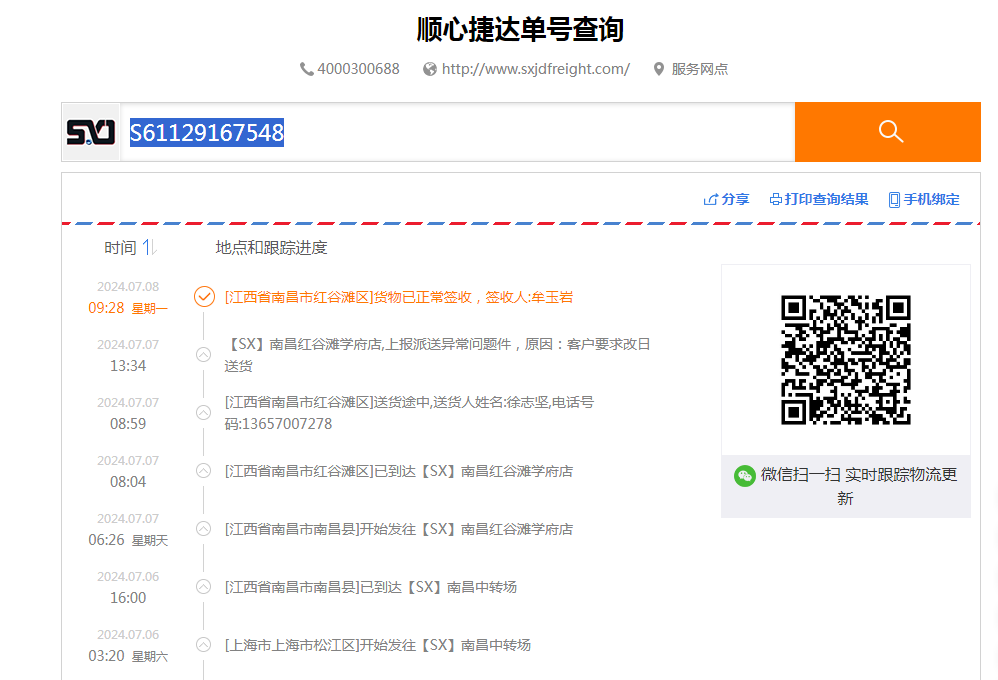Click the 打印查询结果 print results link
The height and width of the screenshot is (680, 998).
click(819, 199)
